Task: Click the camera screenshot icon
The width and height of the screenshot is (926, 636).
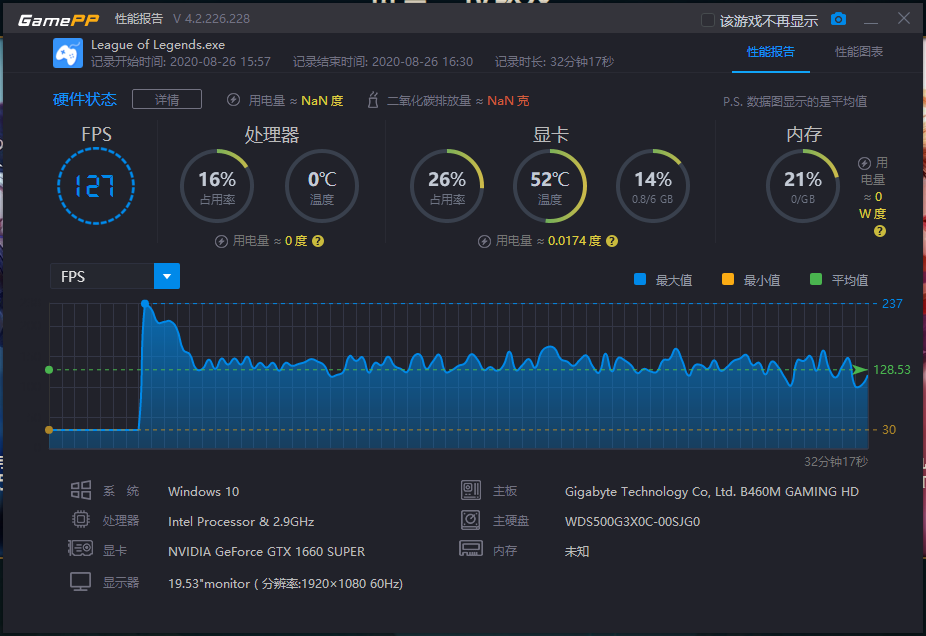Action: click(x=838, y=19)
